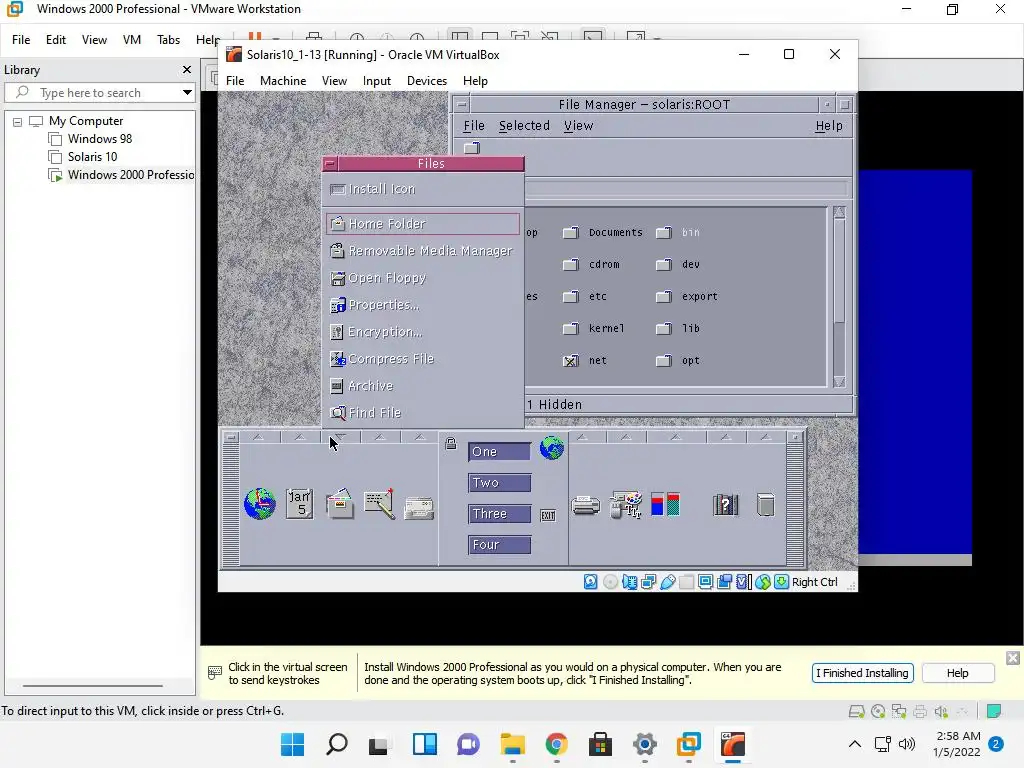Click the parent folder icon in File Manager path bar
Screen dimensions: 1024x768
tap(472, 148)
